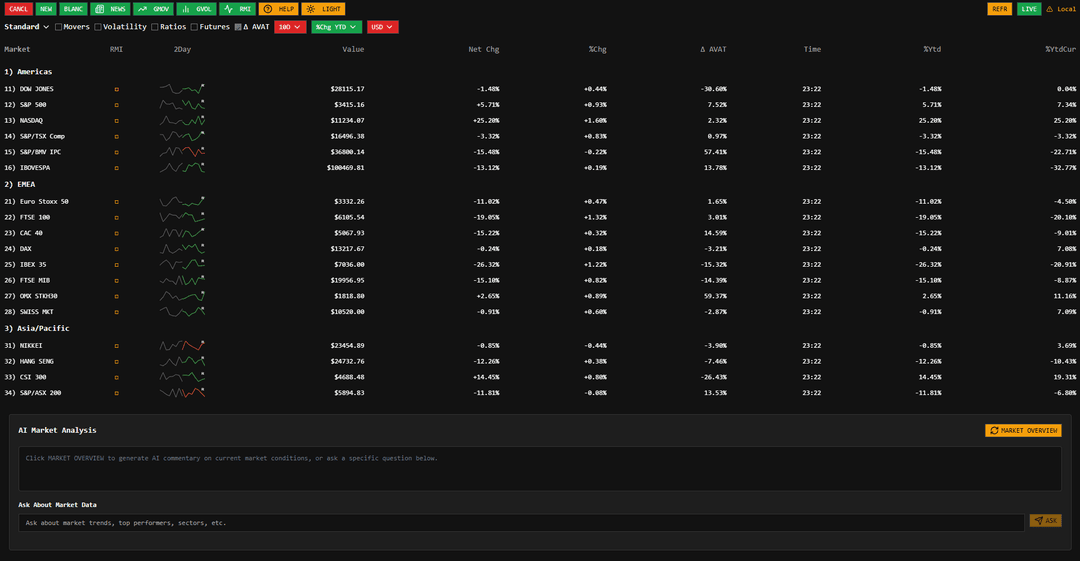Open the USD currency dropdown
Viewport: 1080px width, 561px height.
tap(382, 27)
